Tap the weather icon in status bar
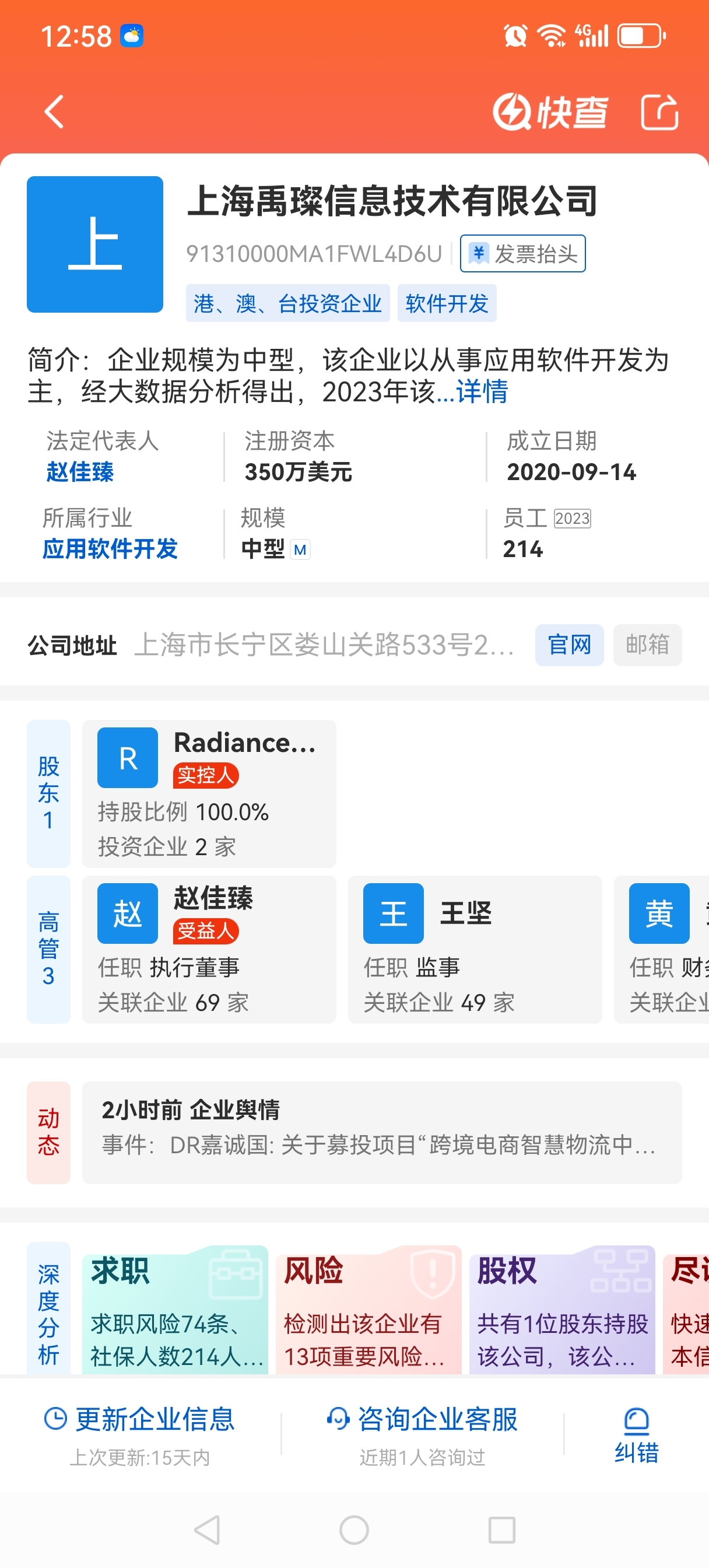The height and width of the screenshot is (1568, 709). [x=131, y=36]
